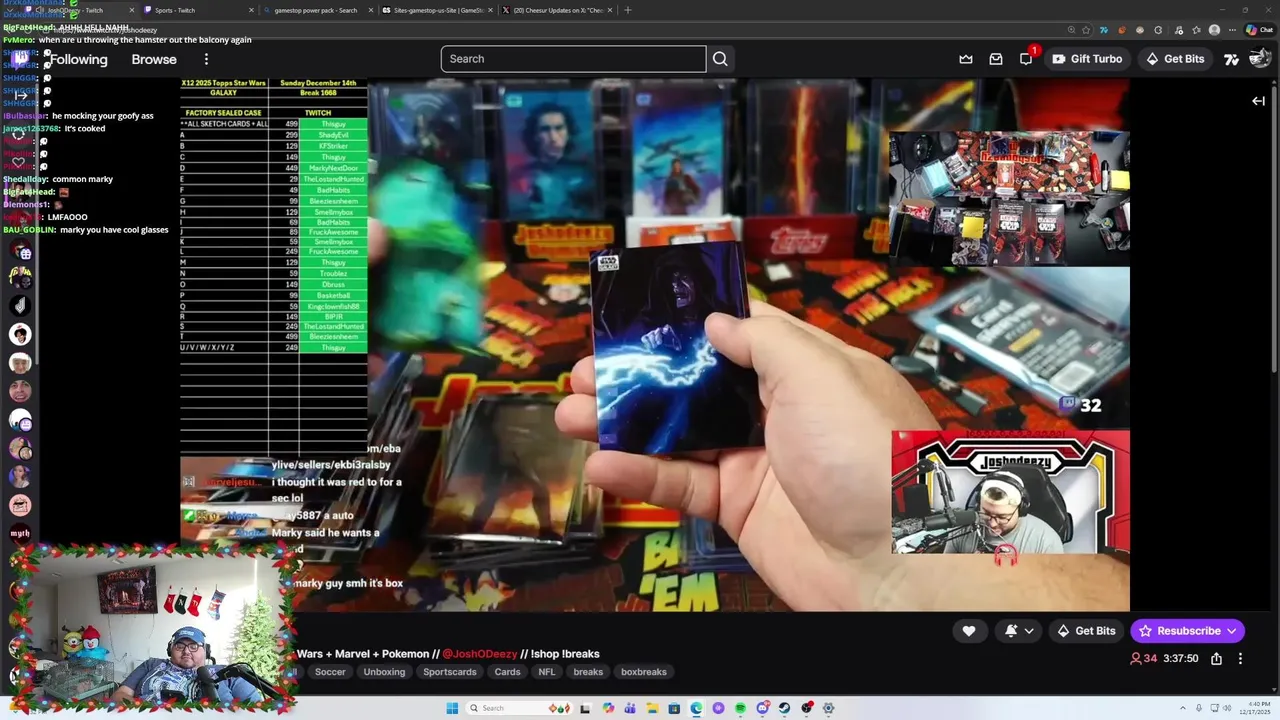Screen dimensions: 1280x720
Task: Click the Windows taskbar Search box
Action: point(520,708)
